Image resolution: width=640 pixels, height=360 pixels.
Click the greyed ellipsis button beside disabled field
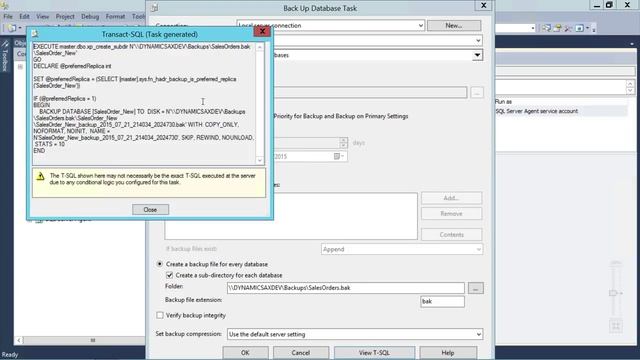(477, 93)
